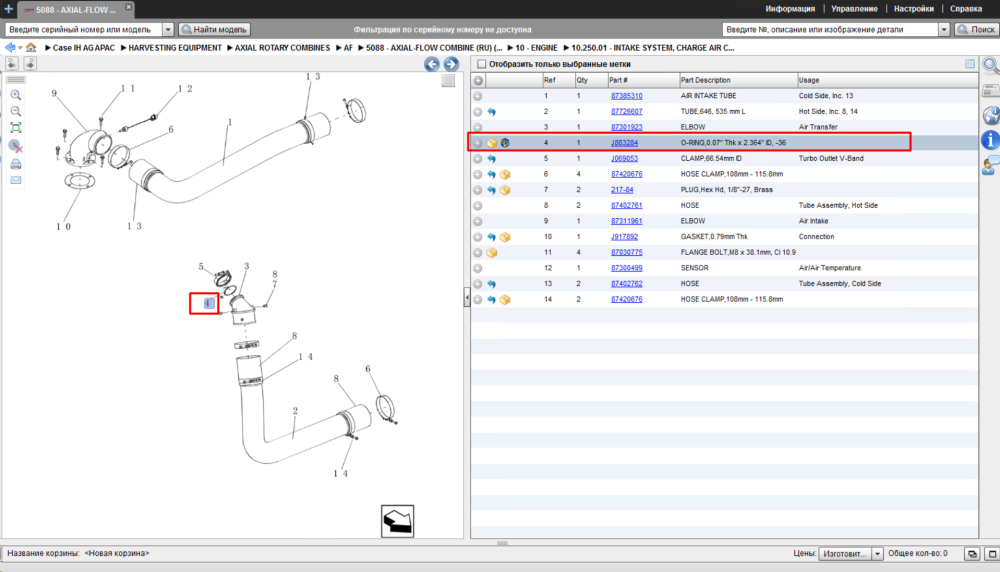Click the rotate view arrow box in diagram

click(x=397, y=521)
